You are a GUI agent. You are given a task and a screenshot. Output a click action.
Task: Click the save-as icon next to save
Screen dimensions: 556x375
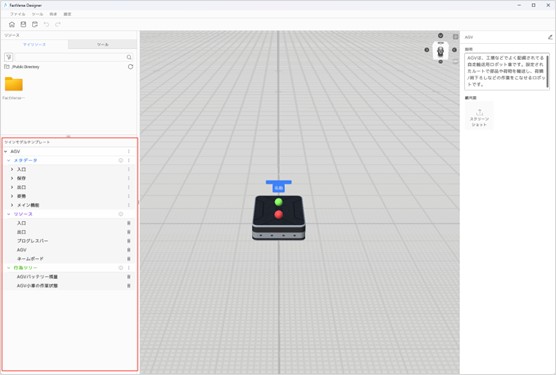click(35, 24)
